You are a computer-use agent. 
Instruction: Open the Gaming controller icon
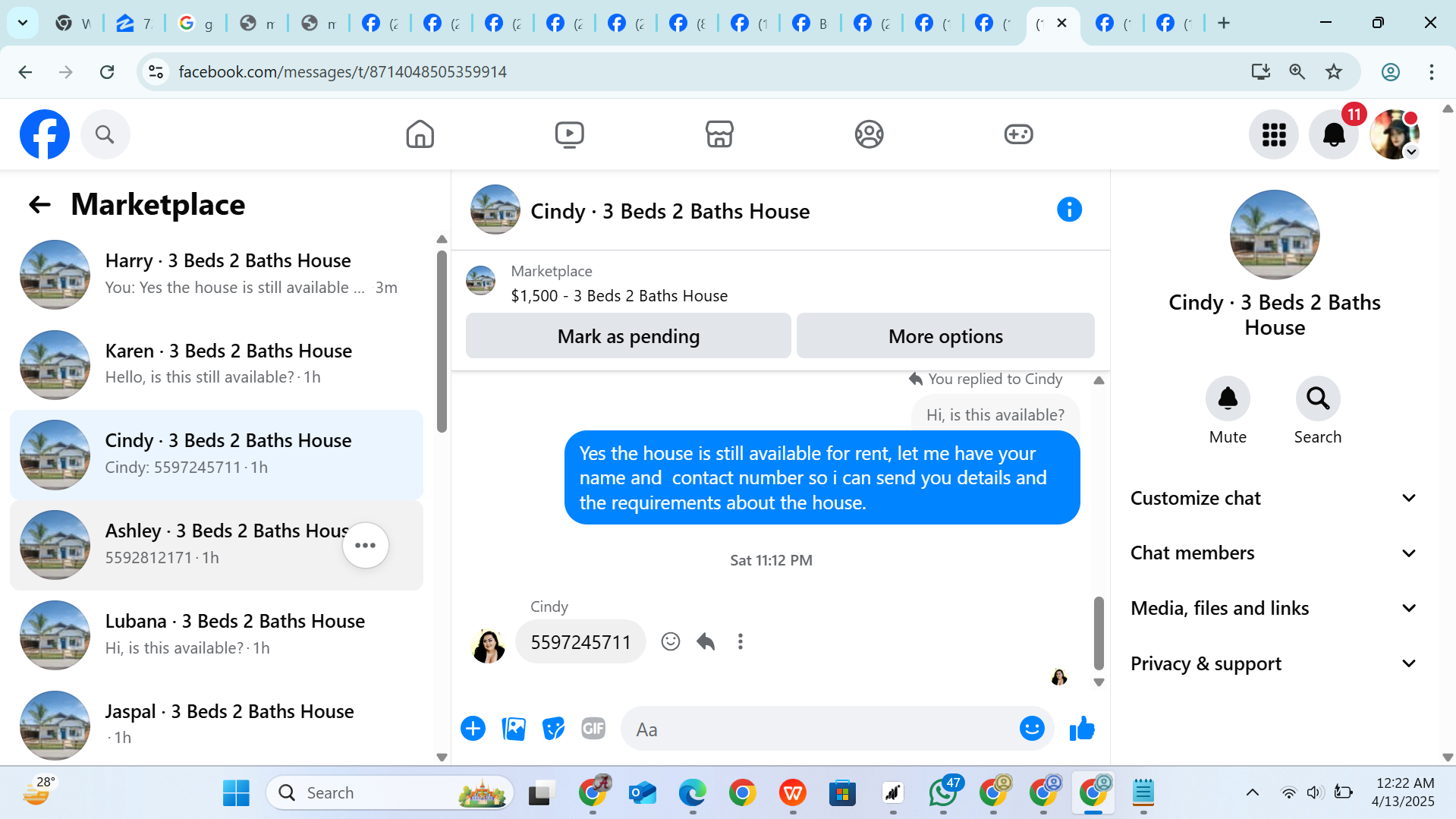tap(1018, 134)
